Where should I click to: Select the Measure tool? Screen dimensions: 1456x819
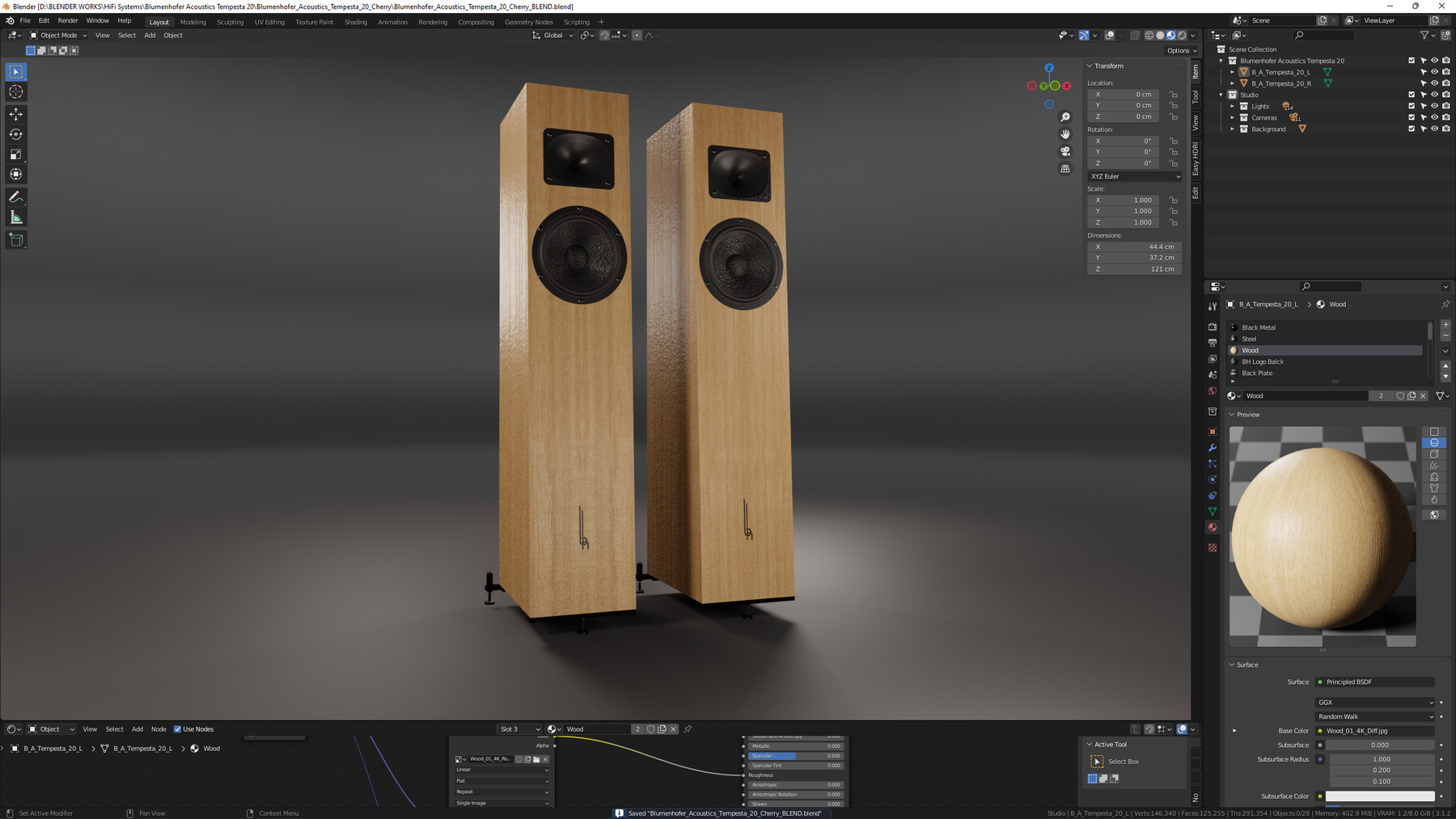(15, 216)
